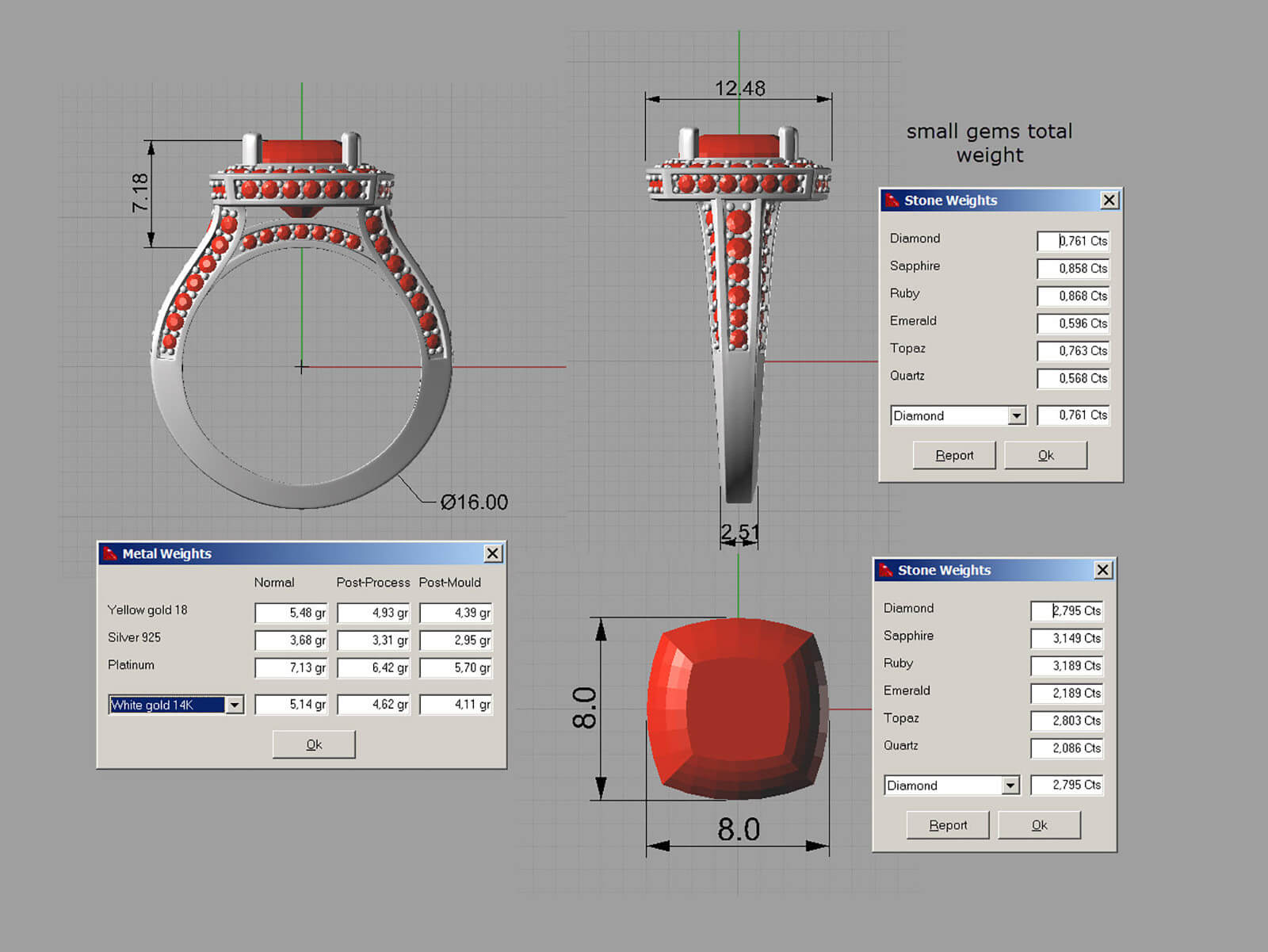Close the upper Stone Weights dialog
This screenshot has height=952, width=1268.
point(1109,201)
